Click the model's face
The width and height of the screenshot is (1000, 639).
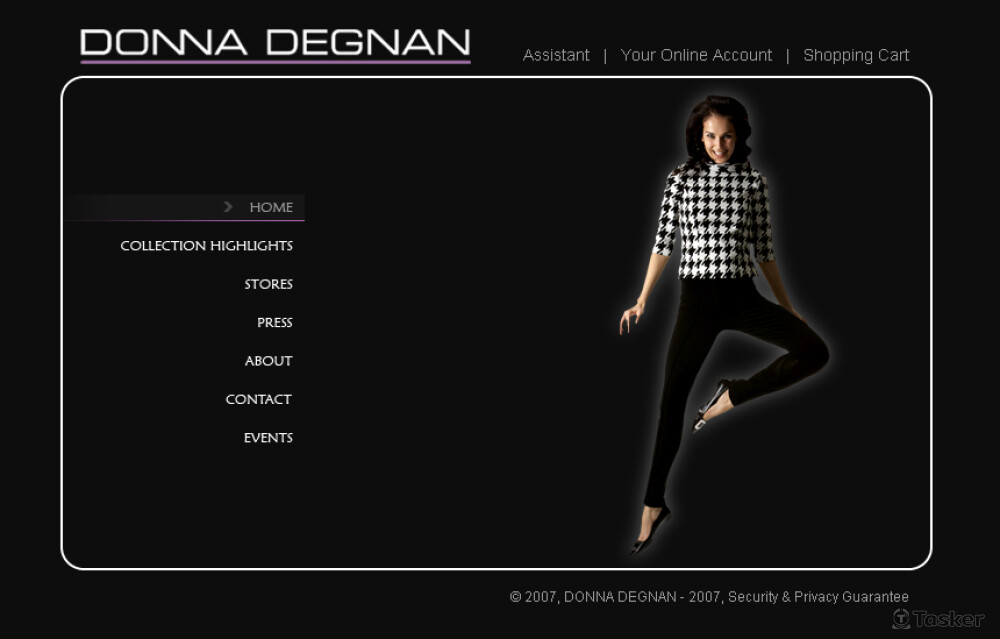tap(718, 139)
